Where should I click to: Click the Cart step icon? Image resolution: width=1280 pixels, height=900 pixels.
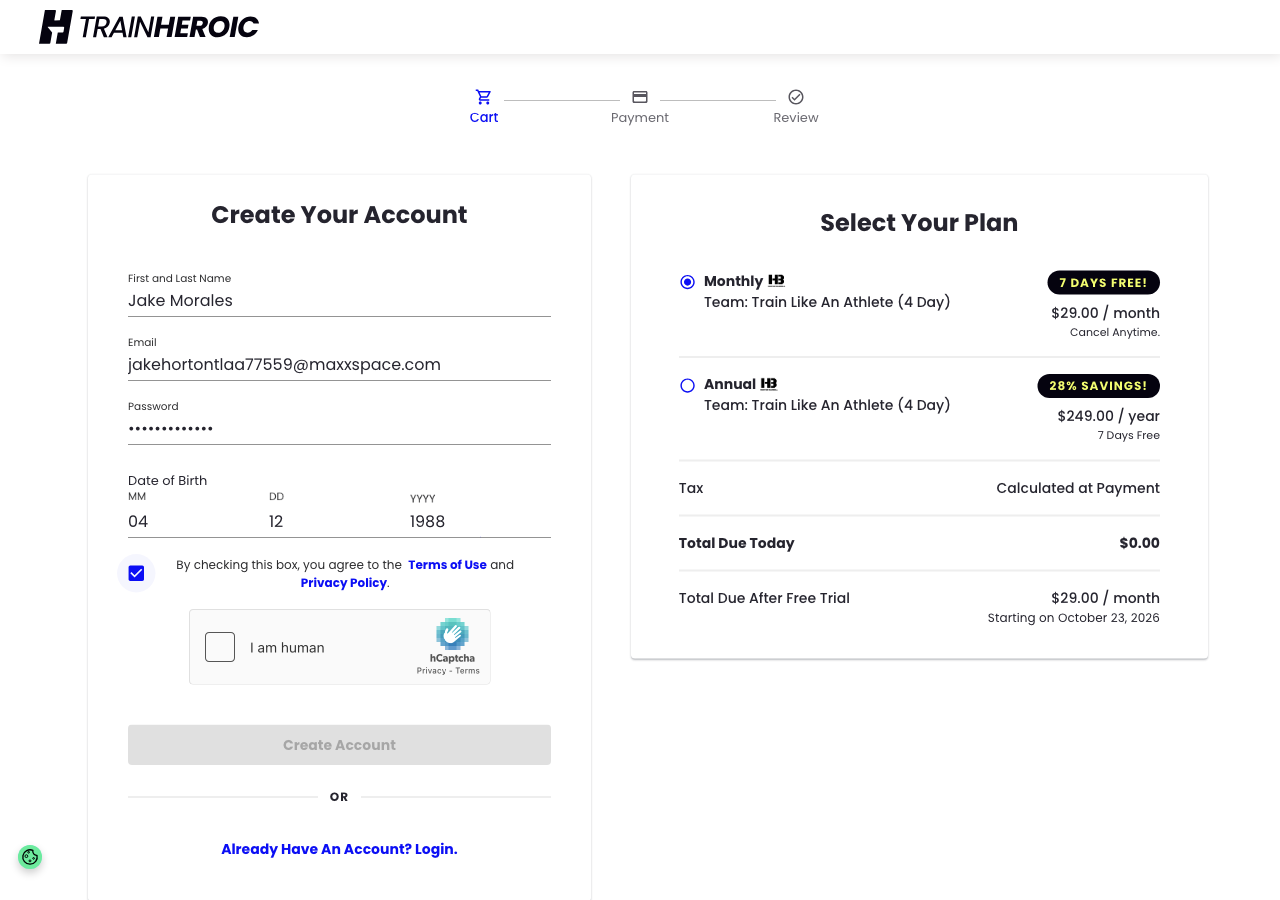tap(484, 97)
